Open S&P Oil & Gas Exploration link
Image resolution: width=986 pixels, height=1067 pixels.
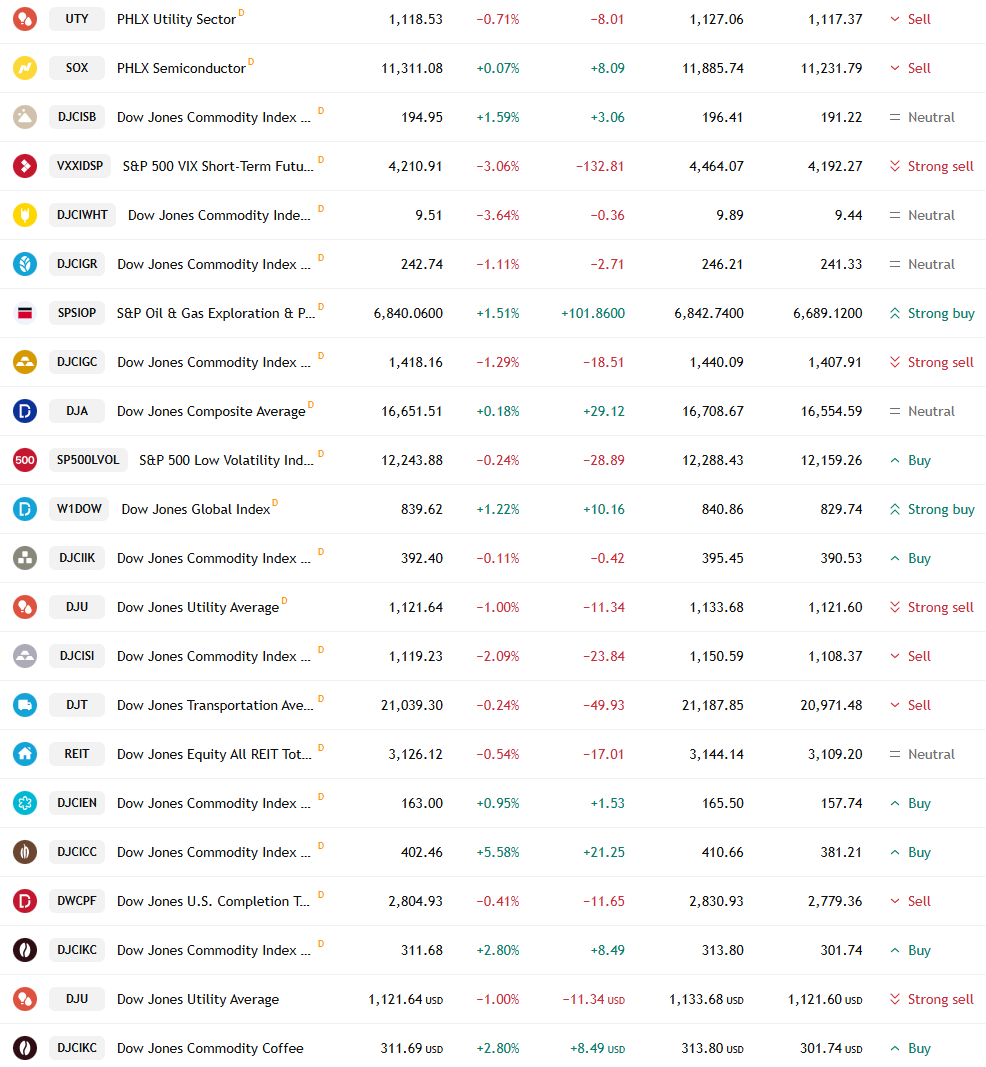tap(216, 313)
